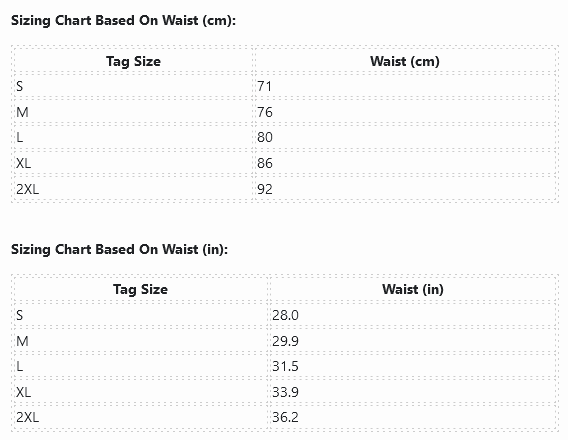Click the 'Sizing Chart Based On Waist (cm)' heading
568x440 pixels.
click(x=123, y=21)
